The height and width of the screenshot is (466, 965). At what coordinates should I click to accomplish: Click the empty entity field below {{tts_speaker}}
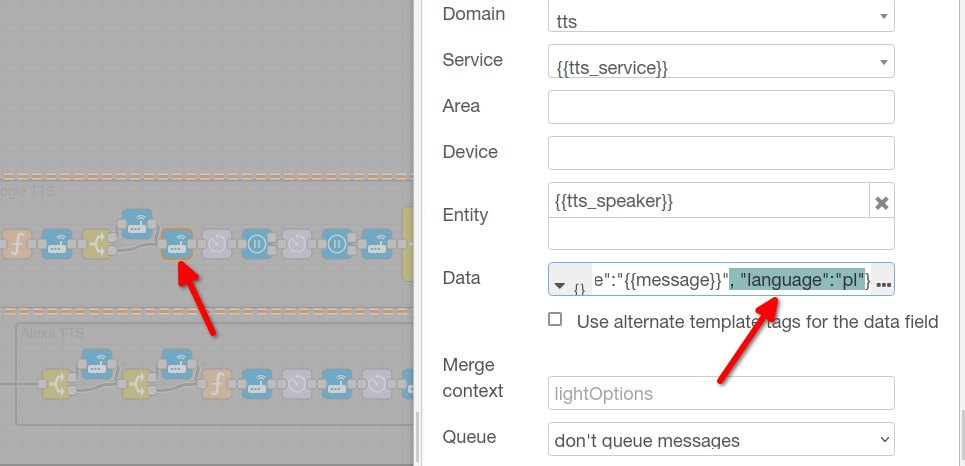coord(721,233)
